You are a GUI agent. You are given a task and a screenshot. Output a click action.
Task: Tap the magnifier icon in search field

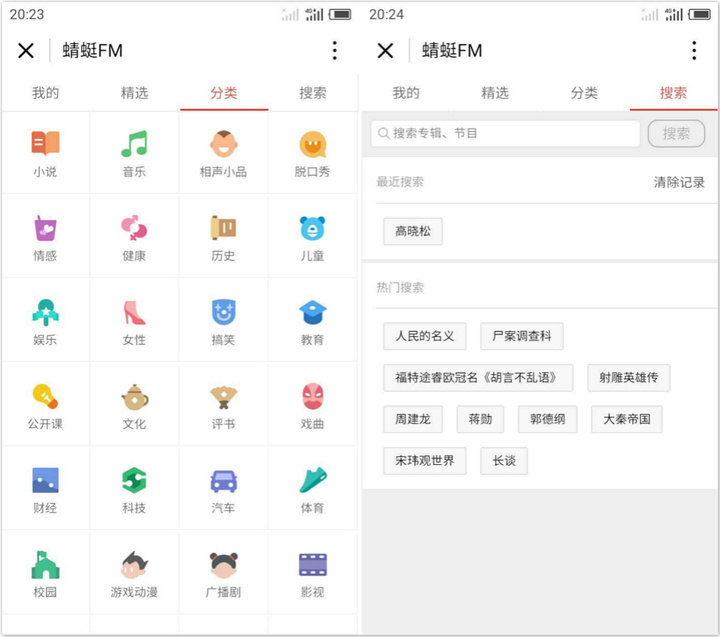pos(383,134)
